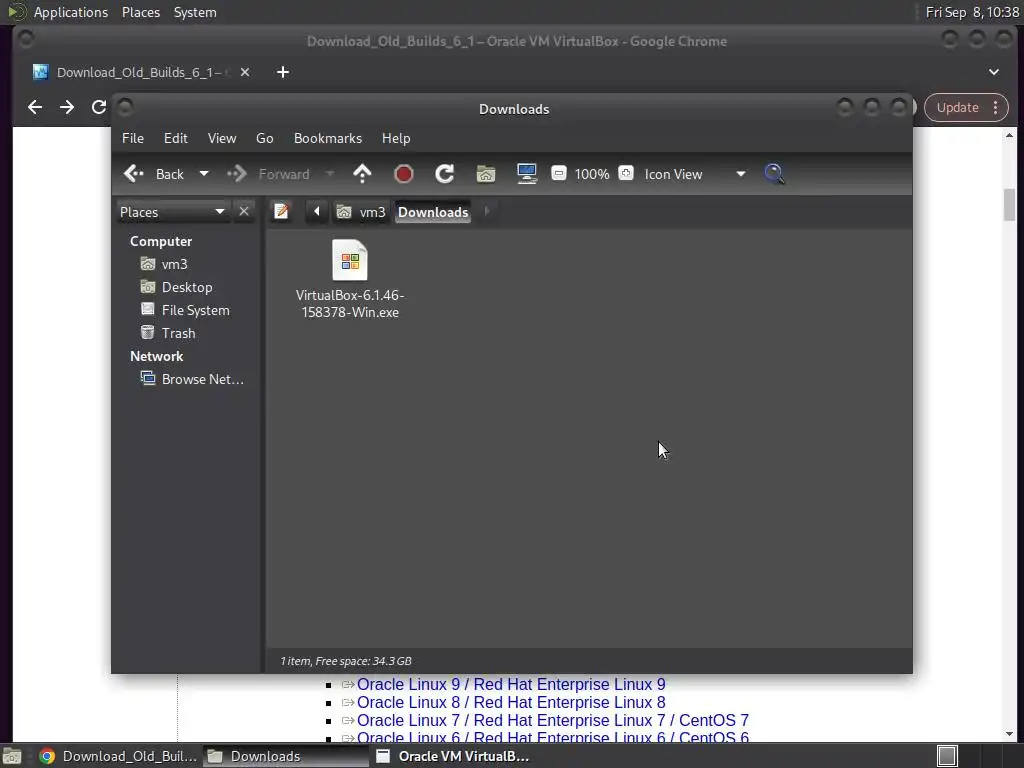The height and width of the screenshot is (768, 1024).
Task: Click the scrollbar down arrow in Chrome
Action: click(x=1010, y=733)
